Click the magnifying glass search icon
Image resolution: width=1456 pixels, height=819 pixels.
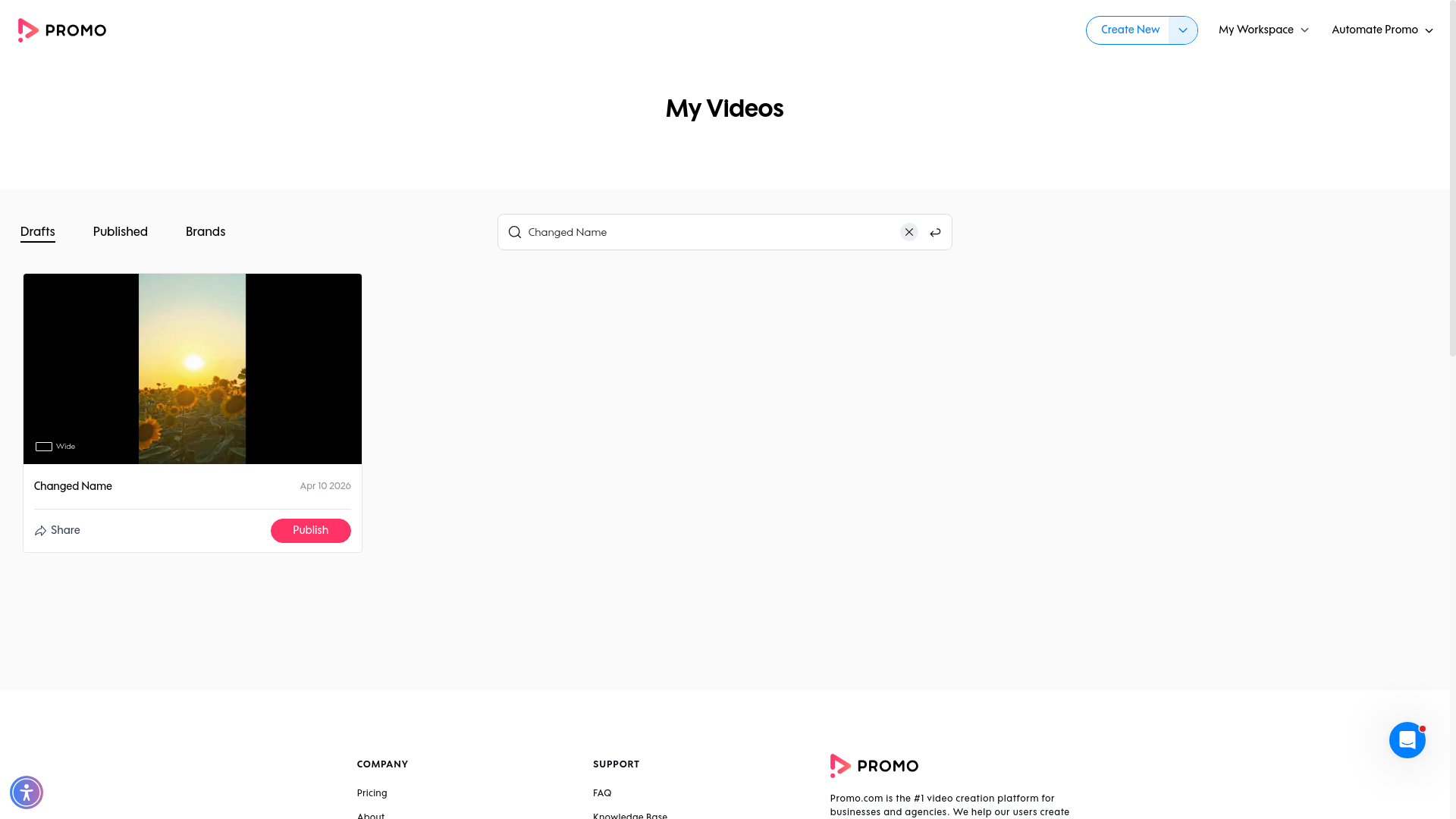click(x=515, y=232)
